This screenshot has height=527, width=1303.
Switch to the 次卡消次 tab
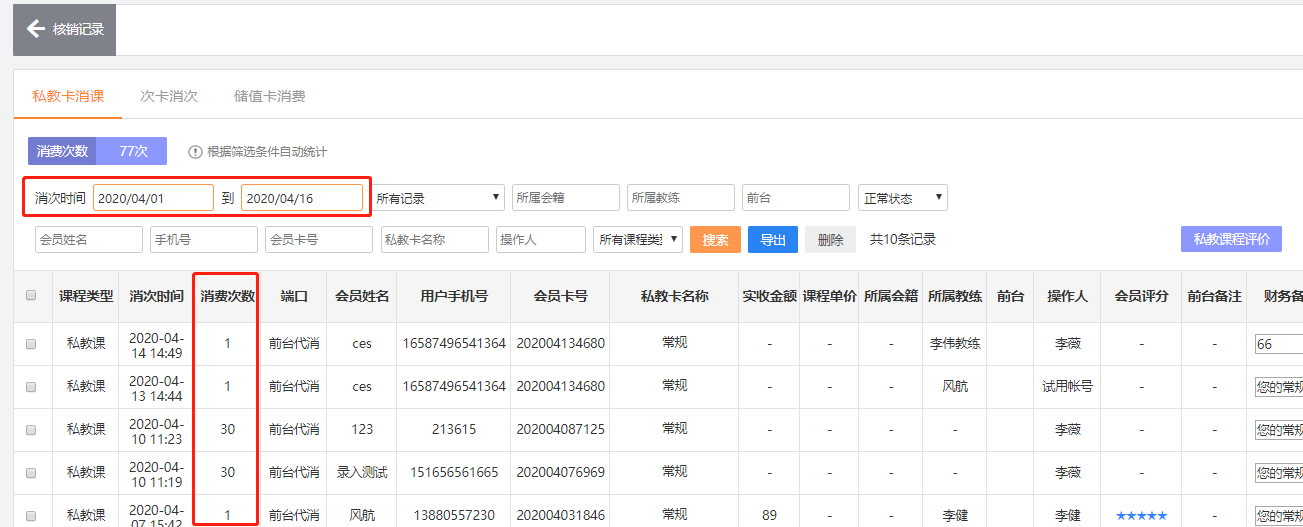pyautogui.click(x=168, y=96)
